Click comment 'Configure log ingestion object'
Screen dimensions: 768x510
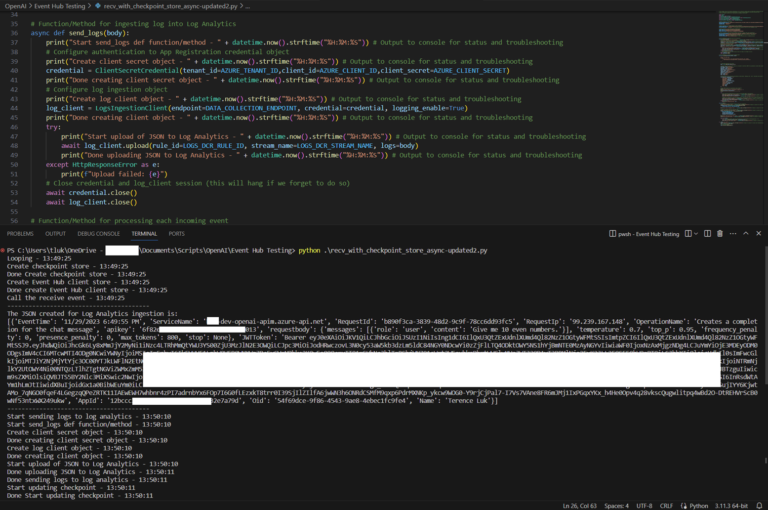(x=107, y=89)
